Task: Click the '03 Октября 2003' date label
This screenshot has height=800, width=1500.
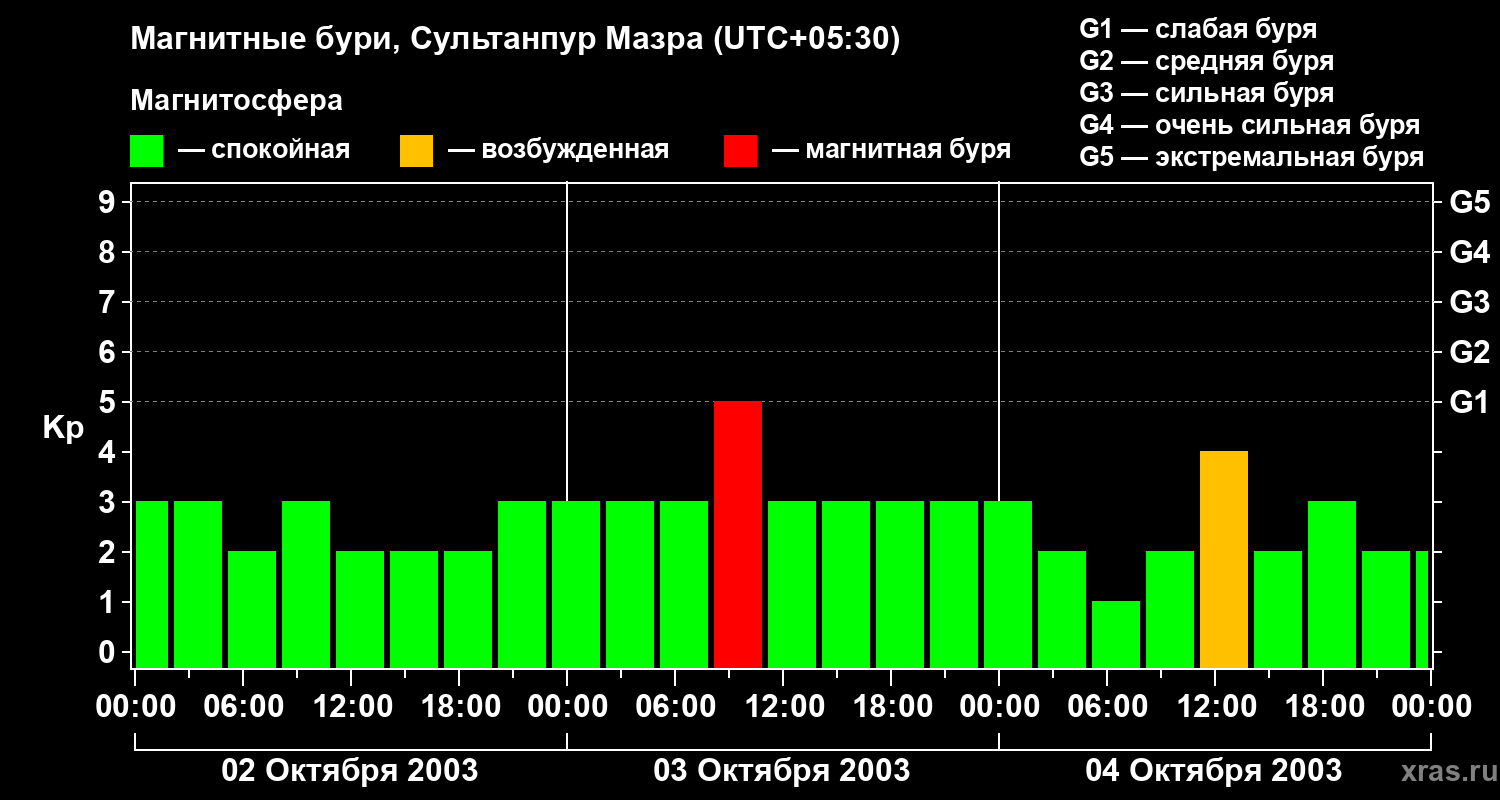Action: pyautogui.click(x=782, y=771)
